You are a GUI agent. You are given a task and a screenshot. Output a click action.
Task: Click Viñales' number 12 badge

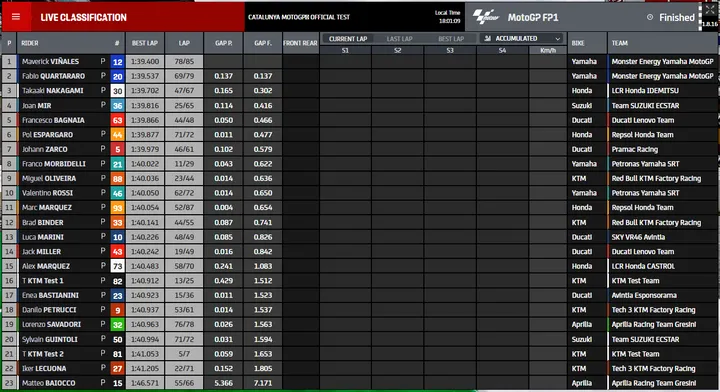118,62
